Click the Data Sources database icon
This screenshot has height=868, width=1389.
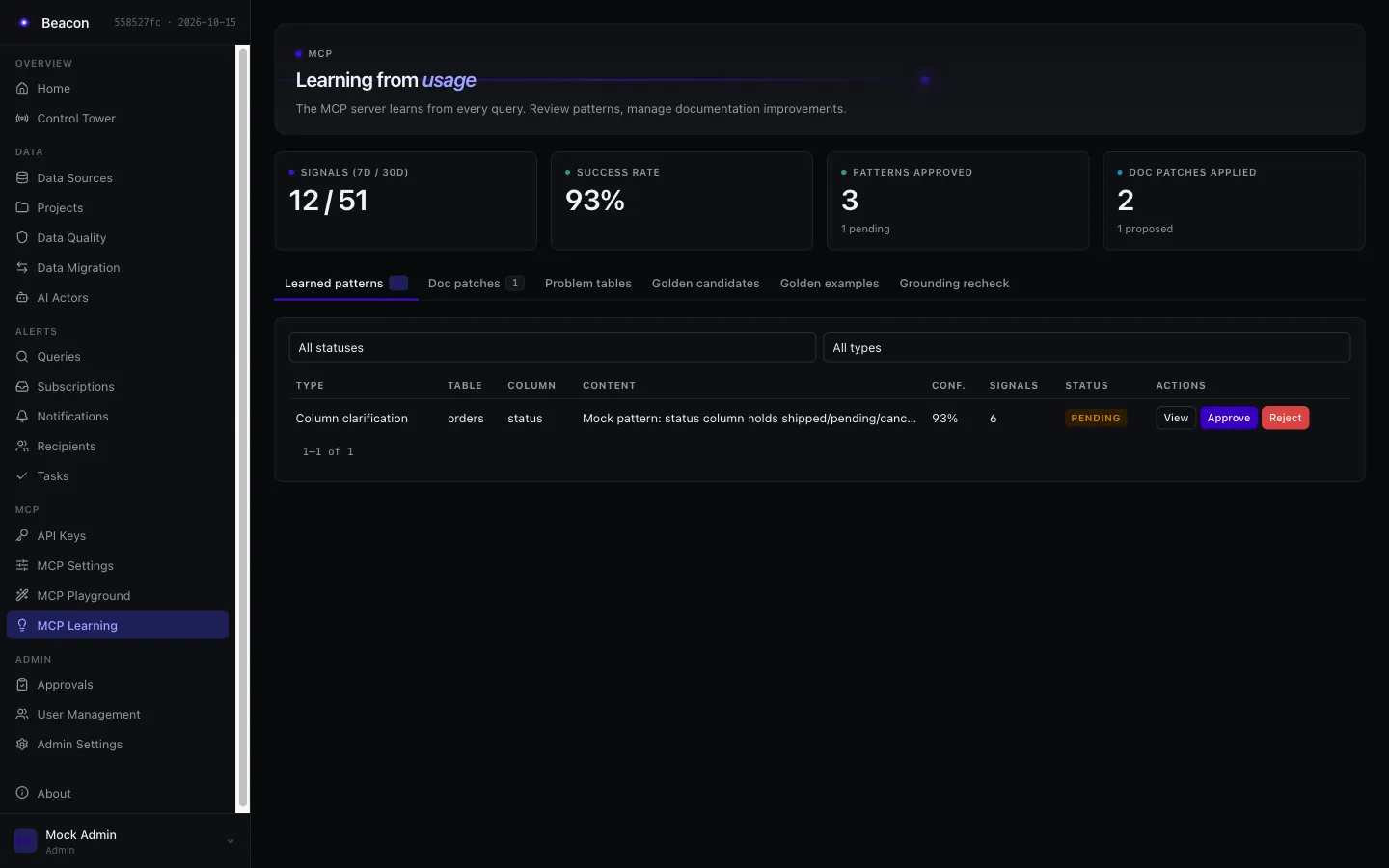[22, 177]
